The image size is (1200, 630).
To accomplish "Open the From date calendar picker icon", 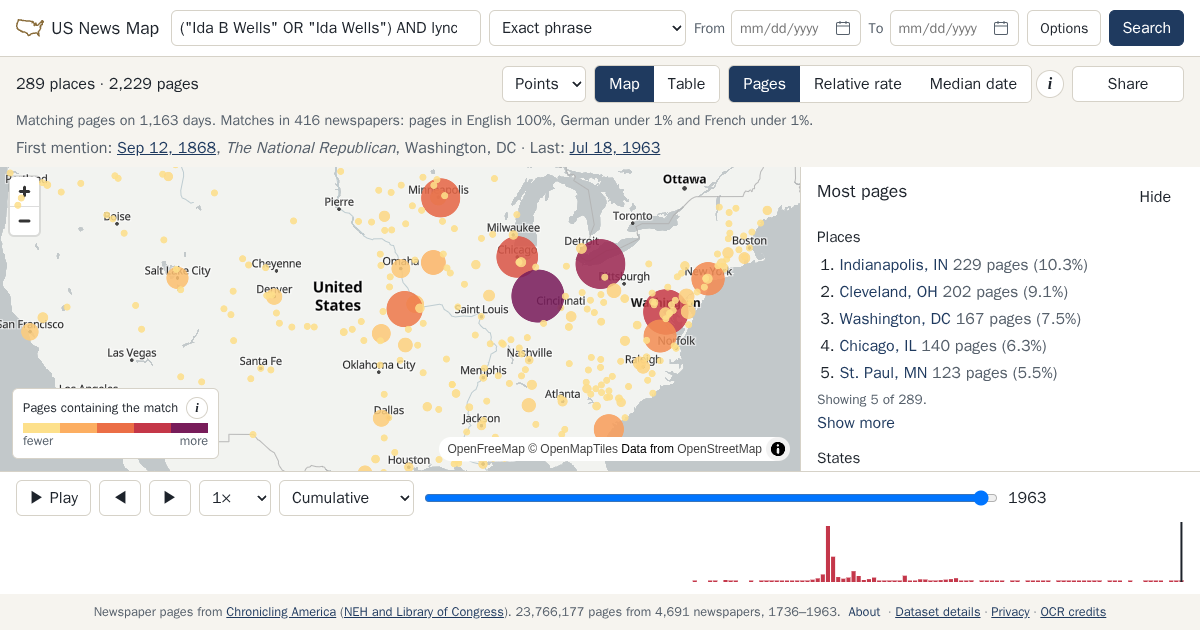I will (843, 28).
